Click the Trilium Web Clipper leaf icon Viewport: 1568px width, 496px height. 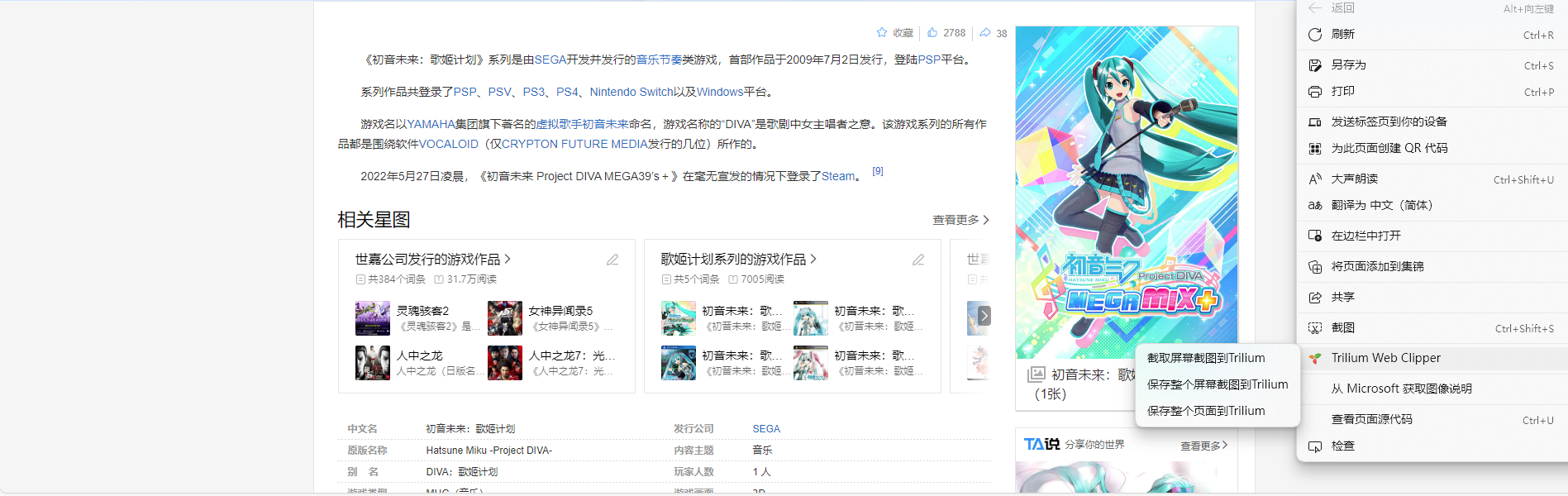(x=1315, y=358)
